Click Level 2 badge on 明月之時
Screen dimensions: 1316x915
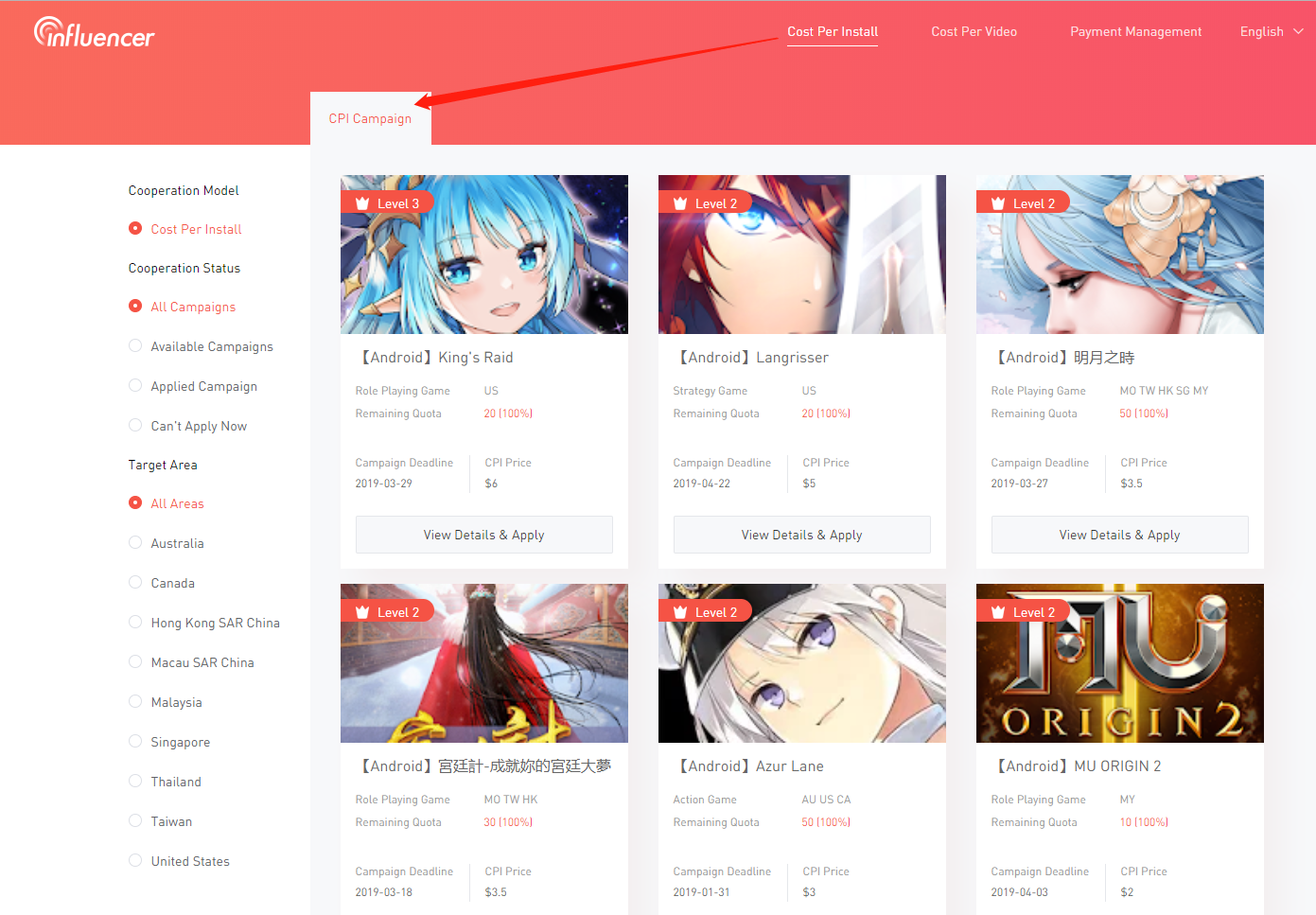pyautogui.click(x=1023, y=202)
